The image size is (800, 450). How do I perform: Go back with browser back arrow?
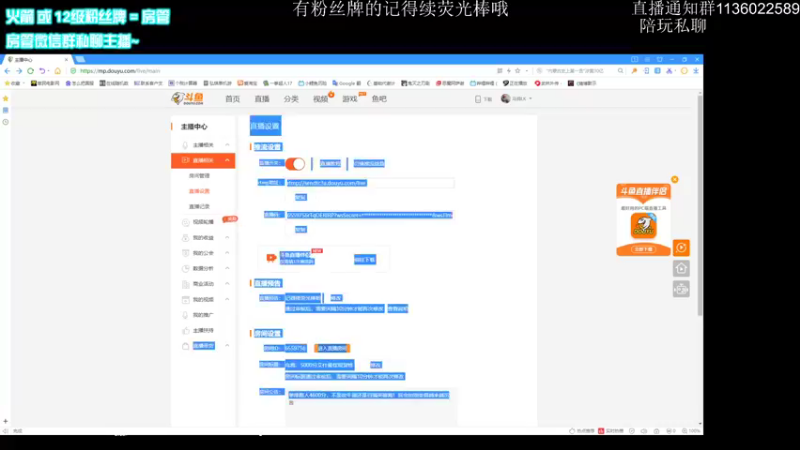[7, 71]
